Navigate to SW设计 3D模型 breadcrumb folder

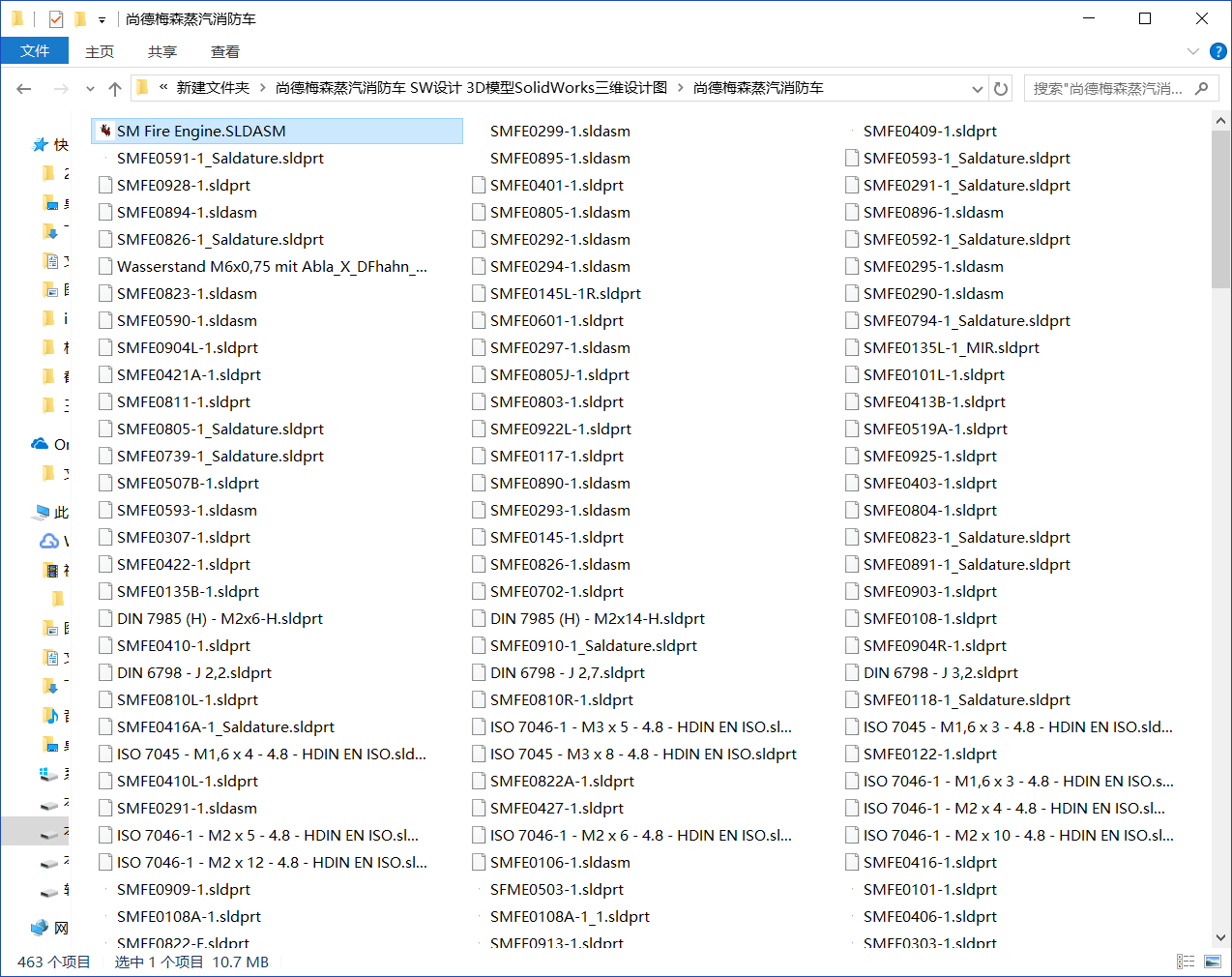(471, 88)
